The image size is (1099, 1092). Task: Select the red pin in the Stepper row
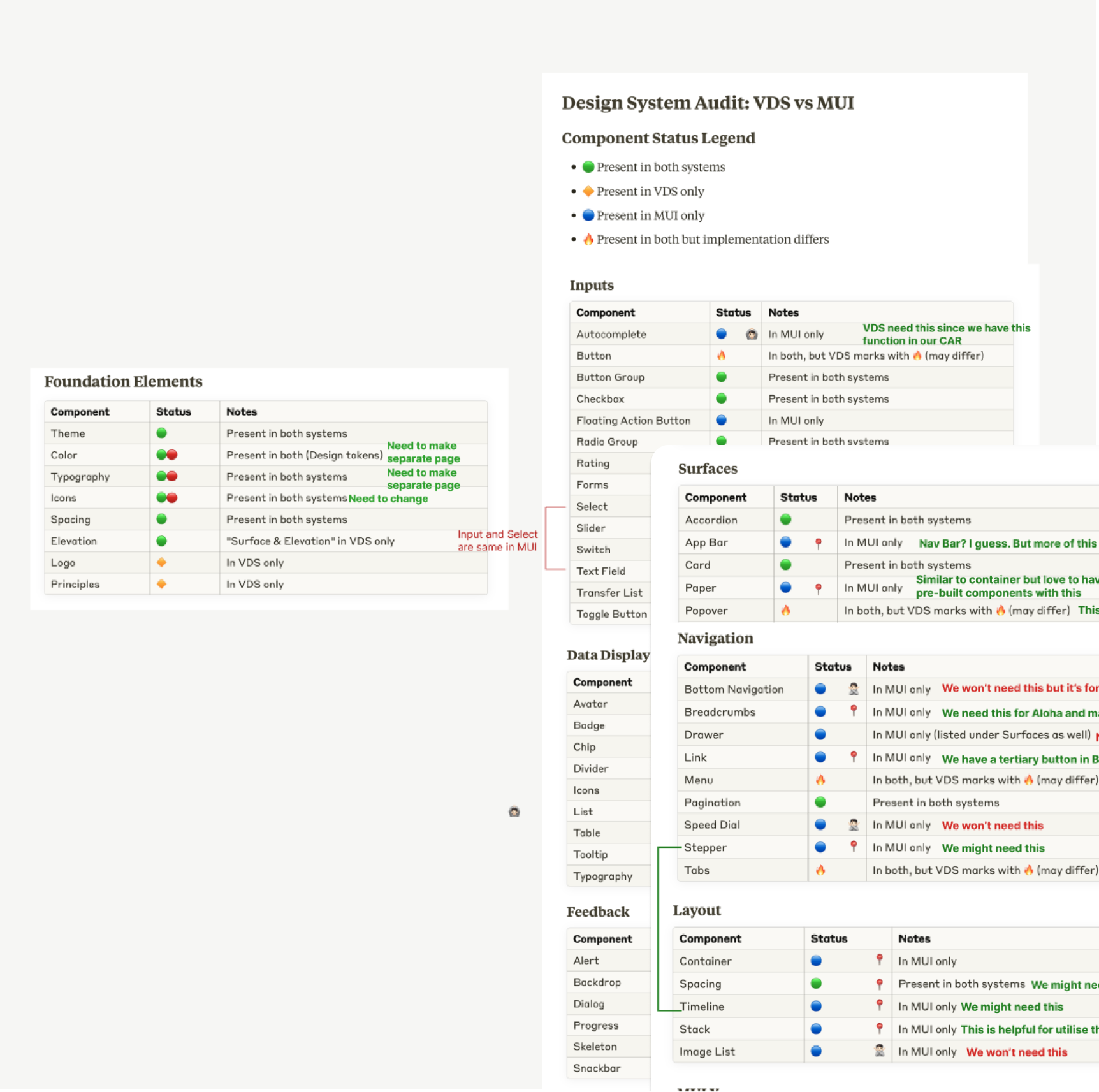[x=854, y=847]
